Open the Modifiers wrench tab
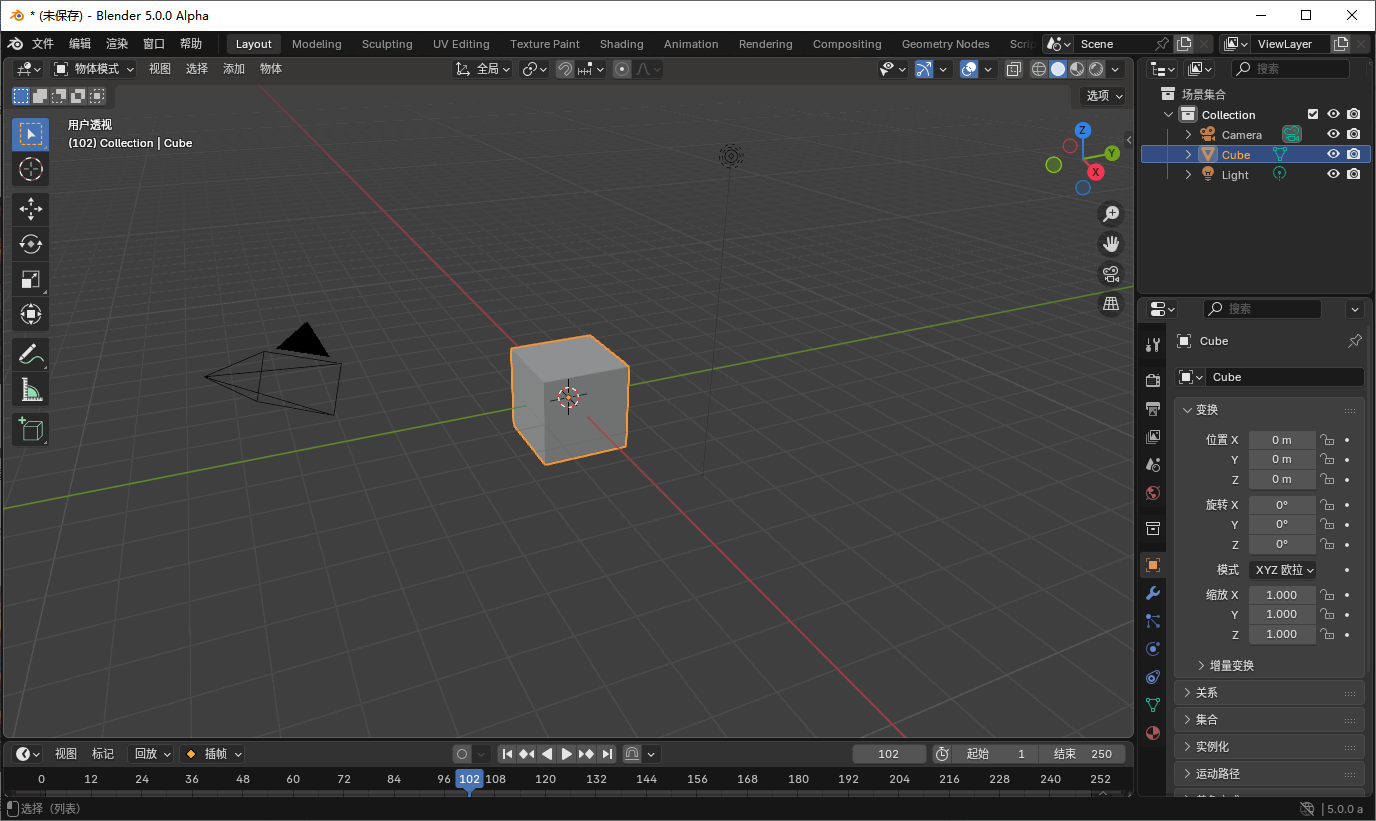 pyautogui.click(x=1153, y=593)
